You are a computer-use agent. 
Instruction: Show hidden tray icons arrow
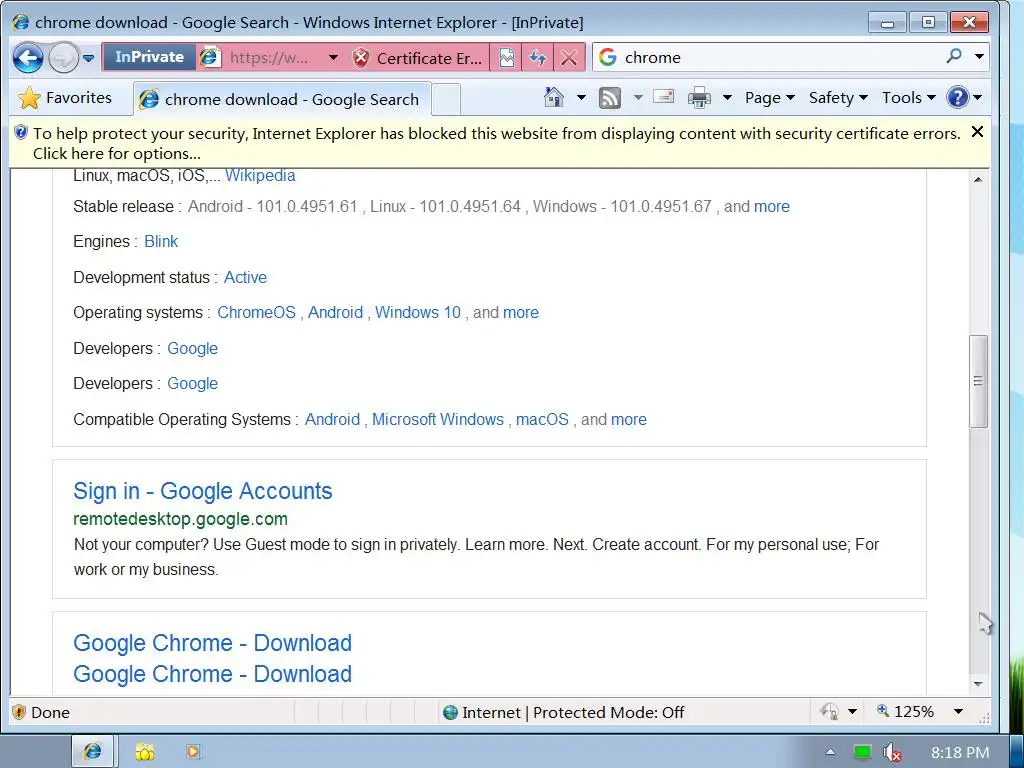[830, 752]
